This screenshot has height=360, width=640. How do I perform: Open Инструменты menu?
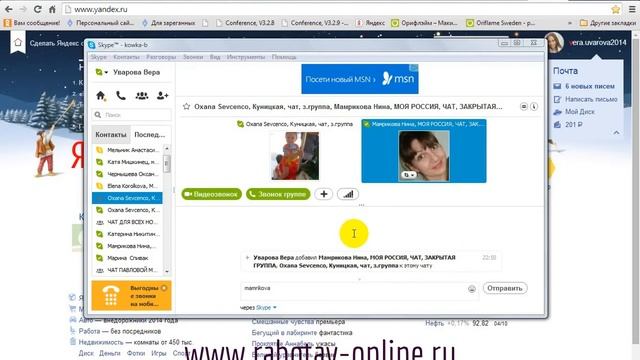[246, 57]
